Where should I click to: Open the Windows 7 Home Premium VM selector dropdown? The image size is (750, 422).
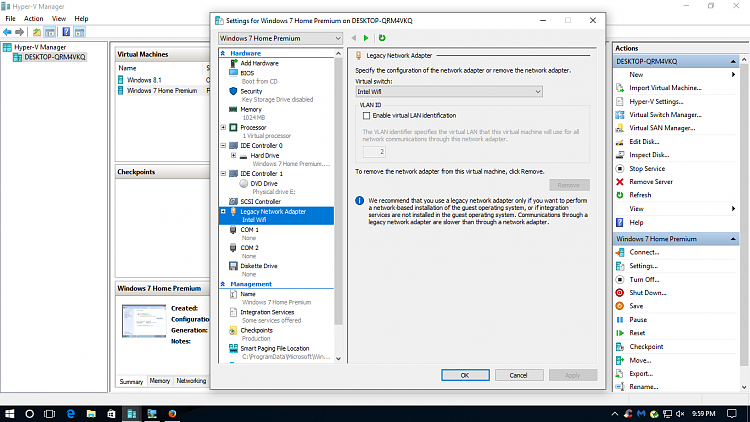pyautogui.click(x=280, y=38)
